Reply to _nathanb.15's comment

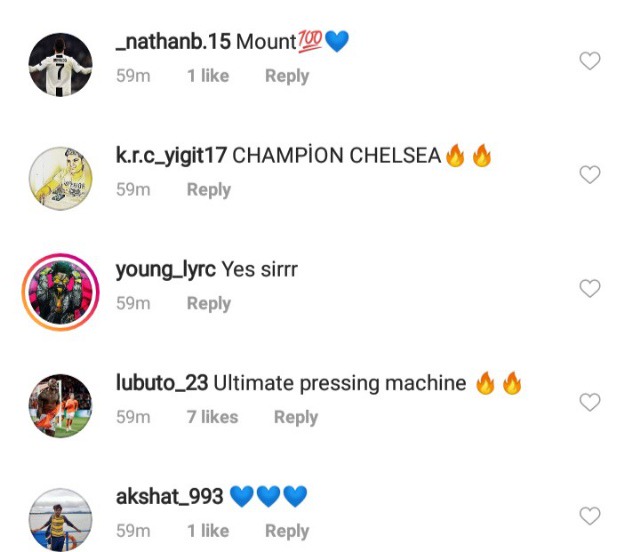[286, 76]
